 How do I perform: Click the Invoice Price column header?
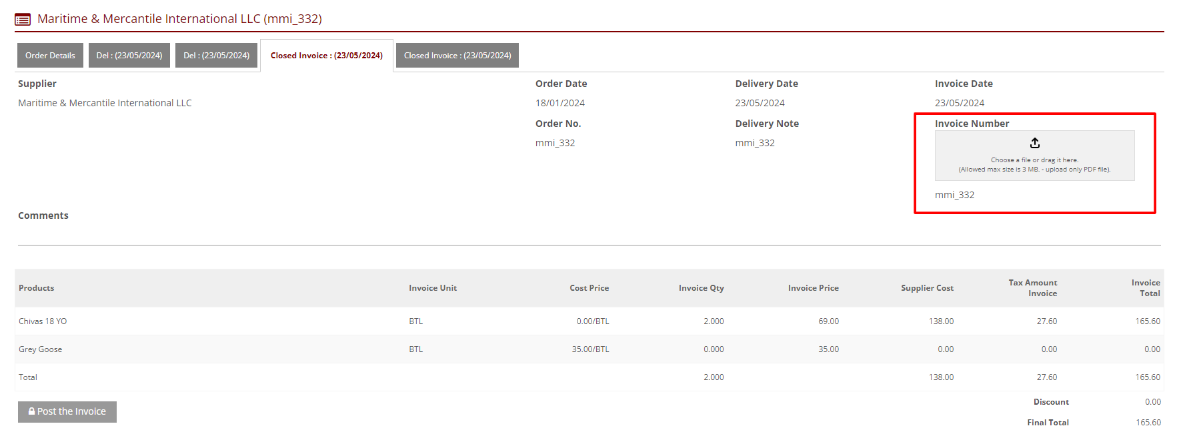coord(813,288)
